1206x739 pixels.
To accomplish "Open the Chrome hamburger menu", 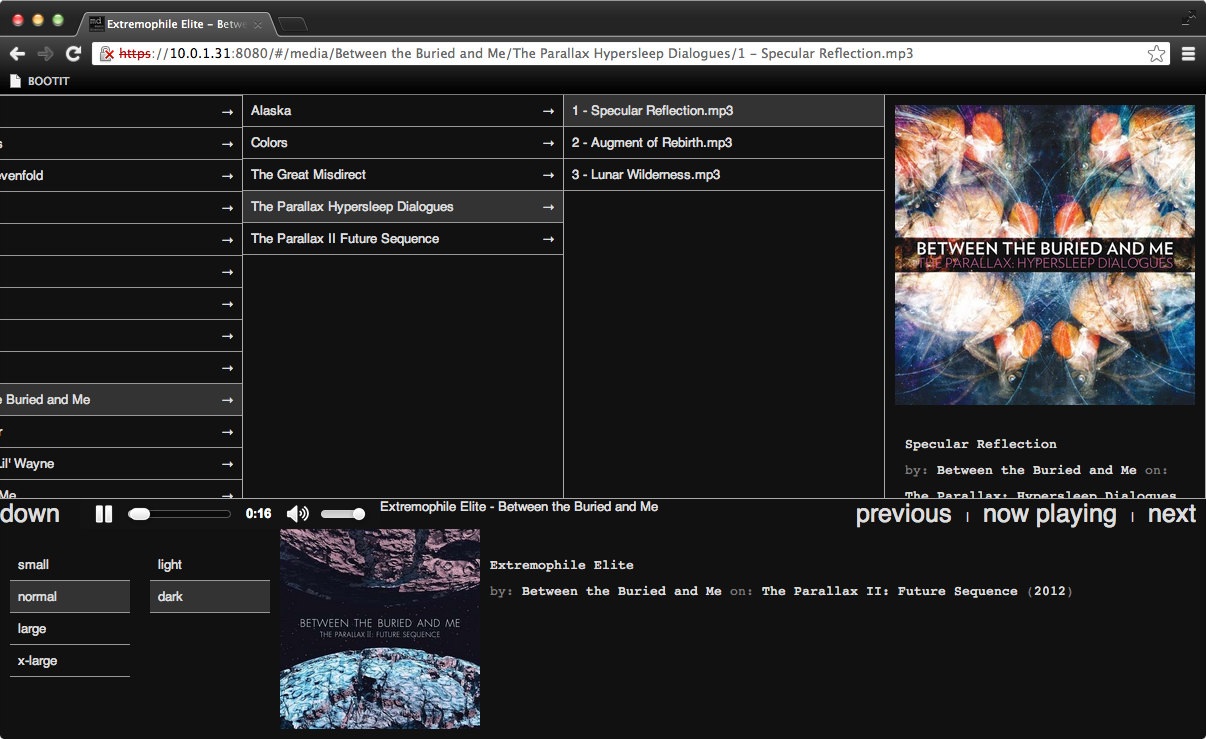I will click(1188, 54).
